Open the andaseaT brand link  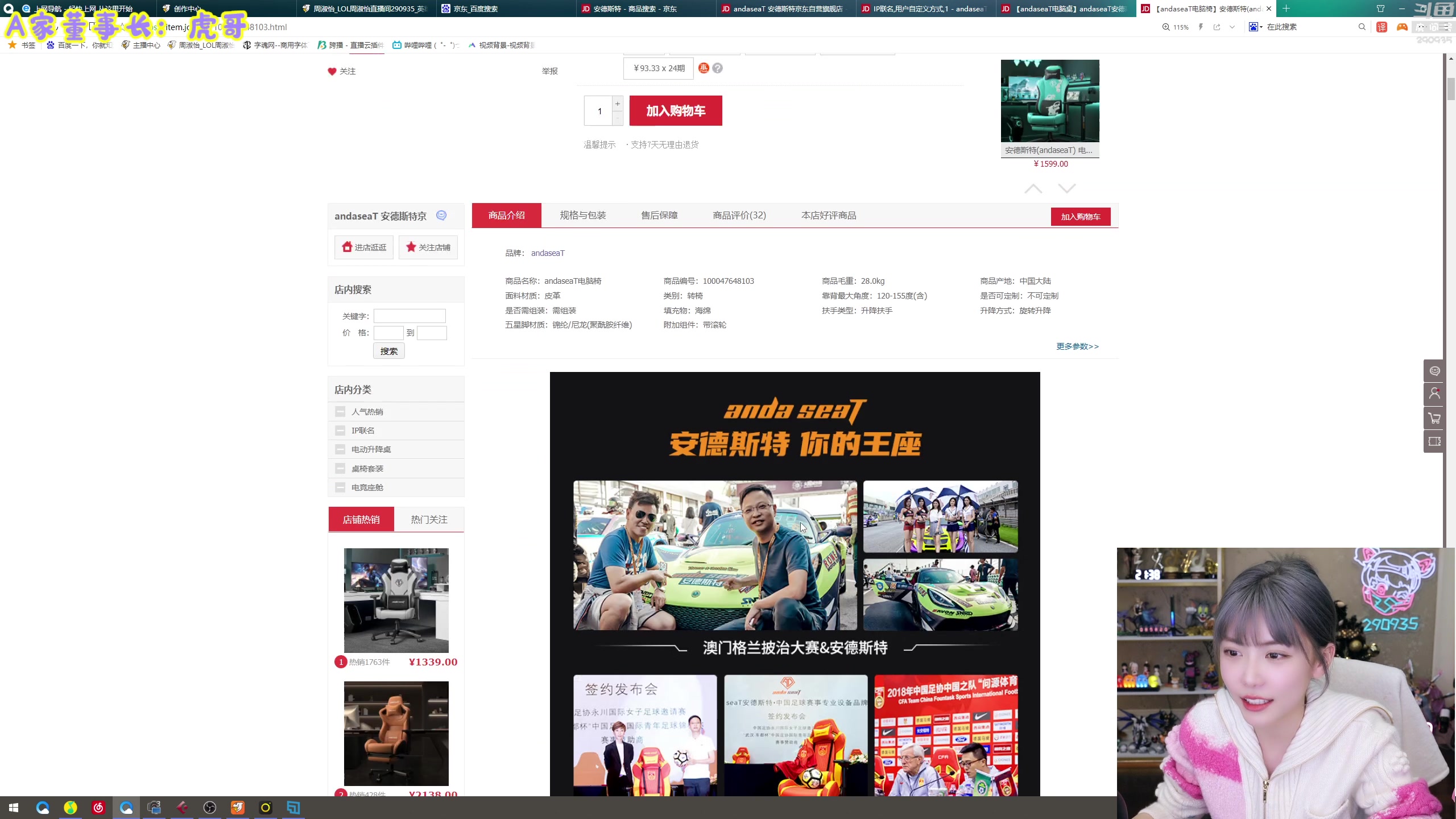click(x=548, y=253)
